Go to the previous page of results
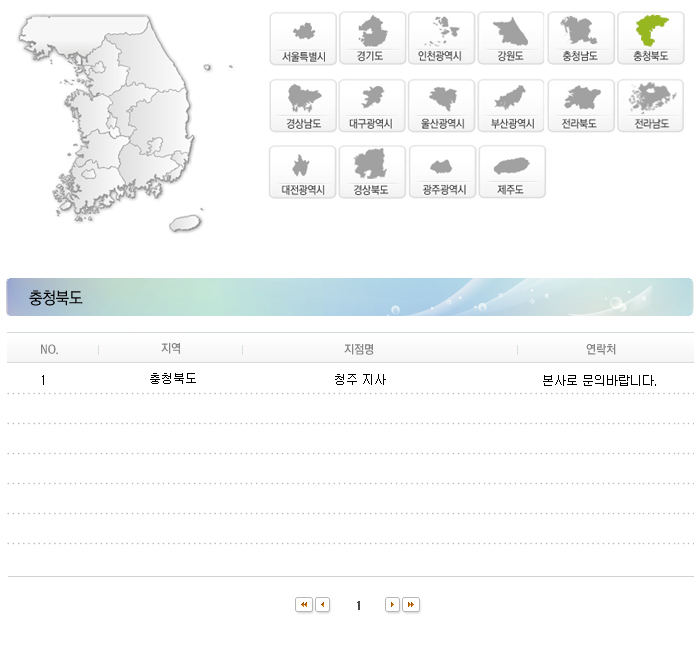 (x=322, y=605)
